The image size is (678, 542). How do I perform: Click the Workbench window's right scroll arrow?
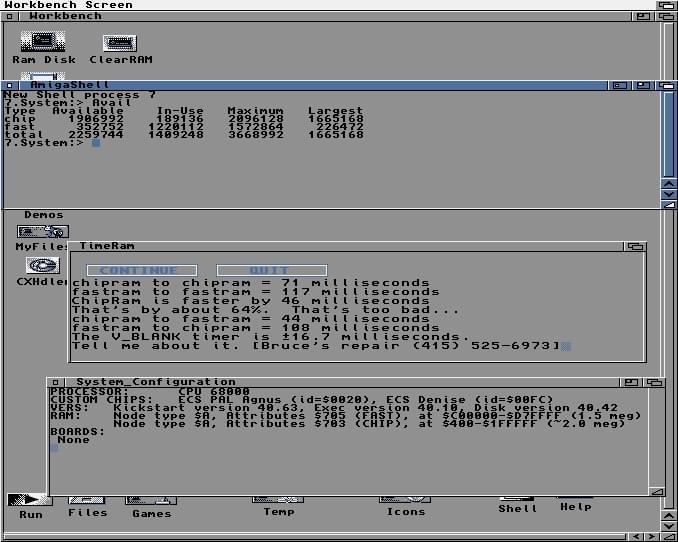pyautogui.click(x=651, y=537)
